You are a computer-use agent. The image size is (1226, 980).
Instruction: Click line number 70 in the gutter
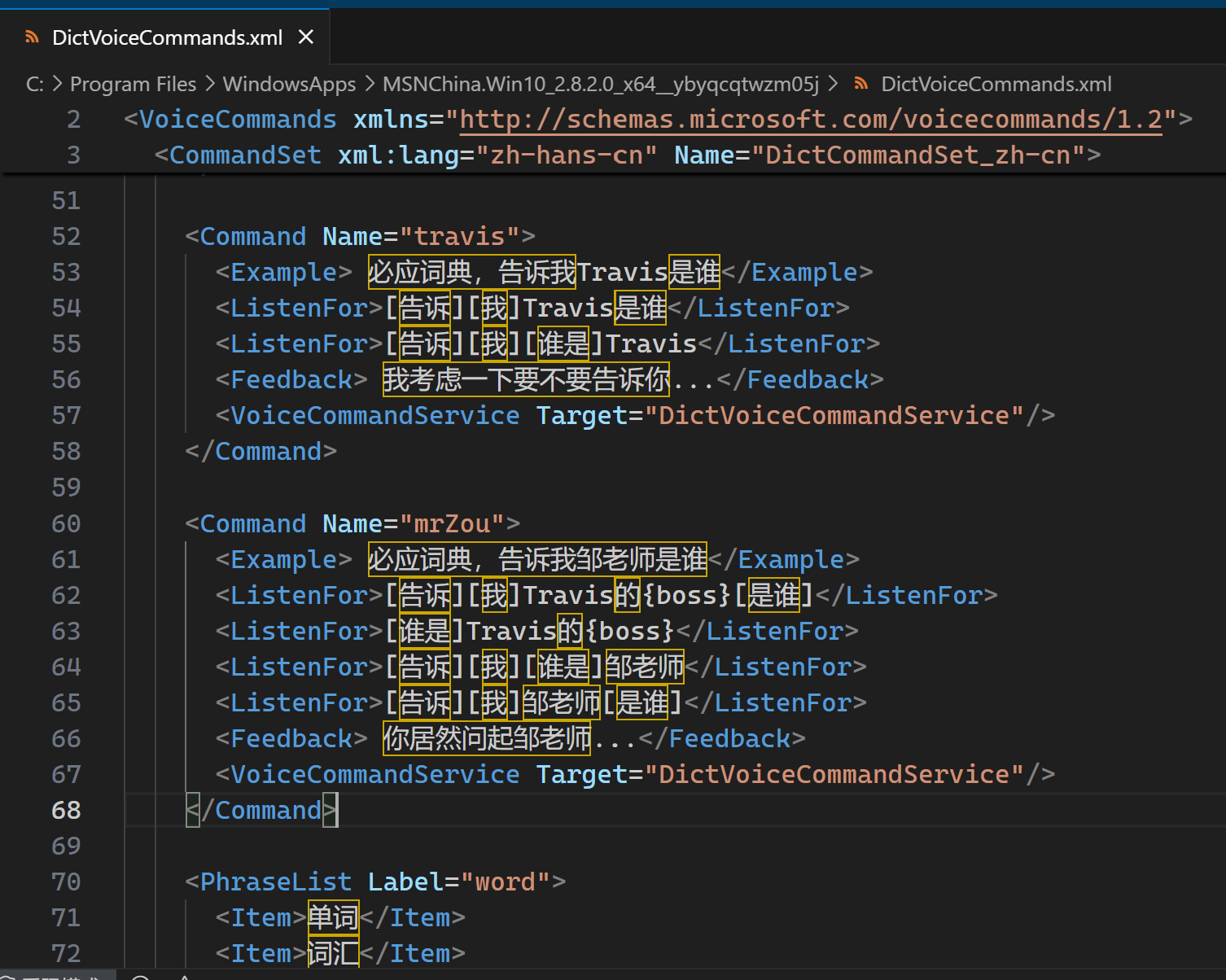coord(66,882)
